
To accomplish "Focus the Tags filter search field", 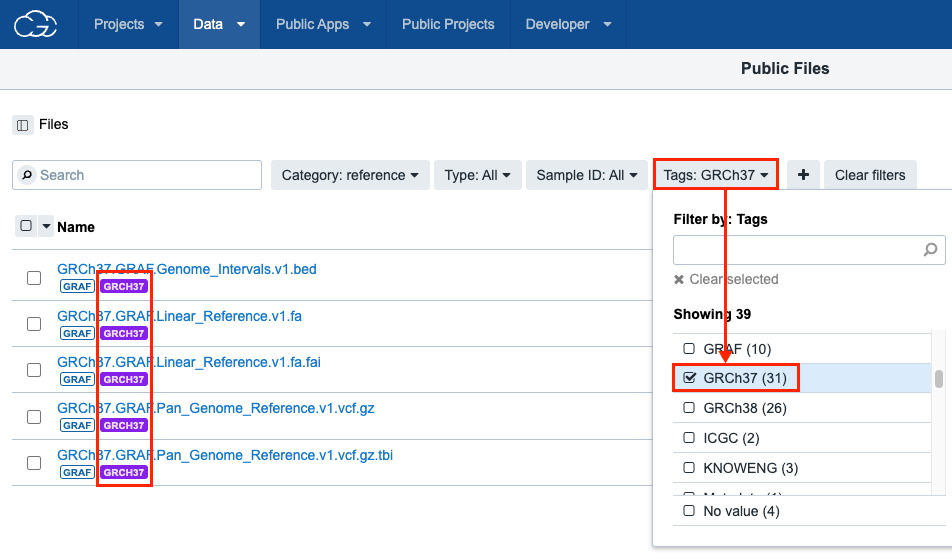I will (809, 250).
